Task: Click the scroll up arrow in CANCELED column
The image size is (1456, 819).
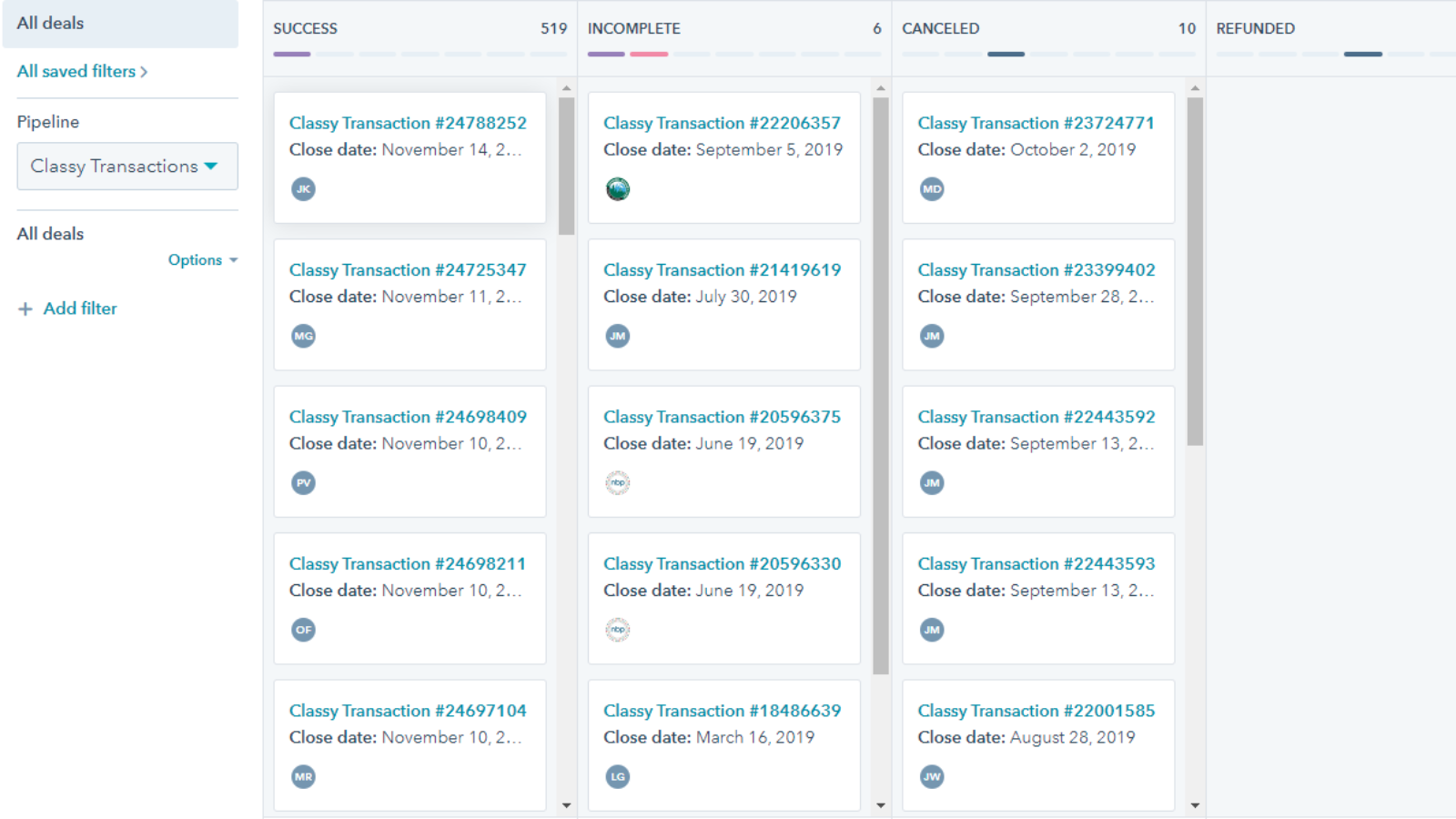Action: [x=1195, y=88]
